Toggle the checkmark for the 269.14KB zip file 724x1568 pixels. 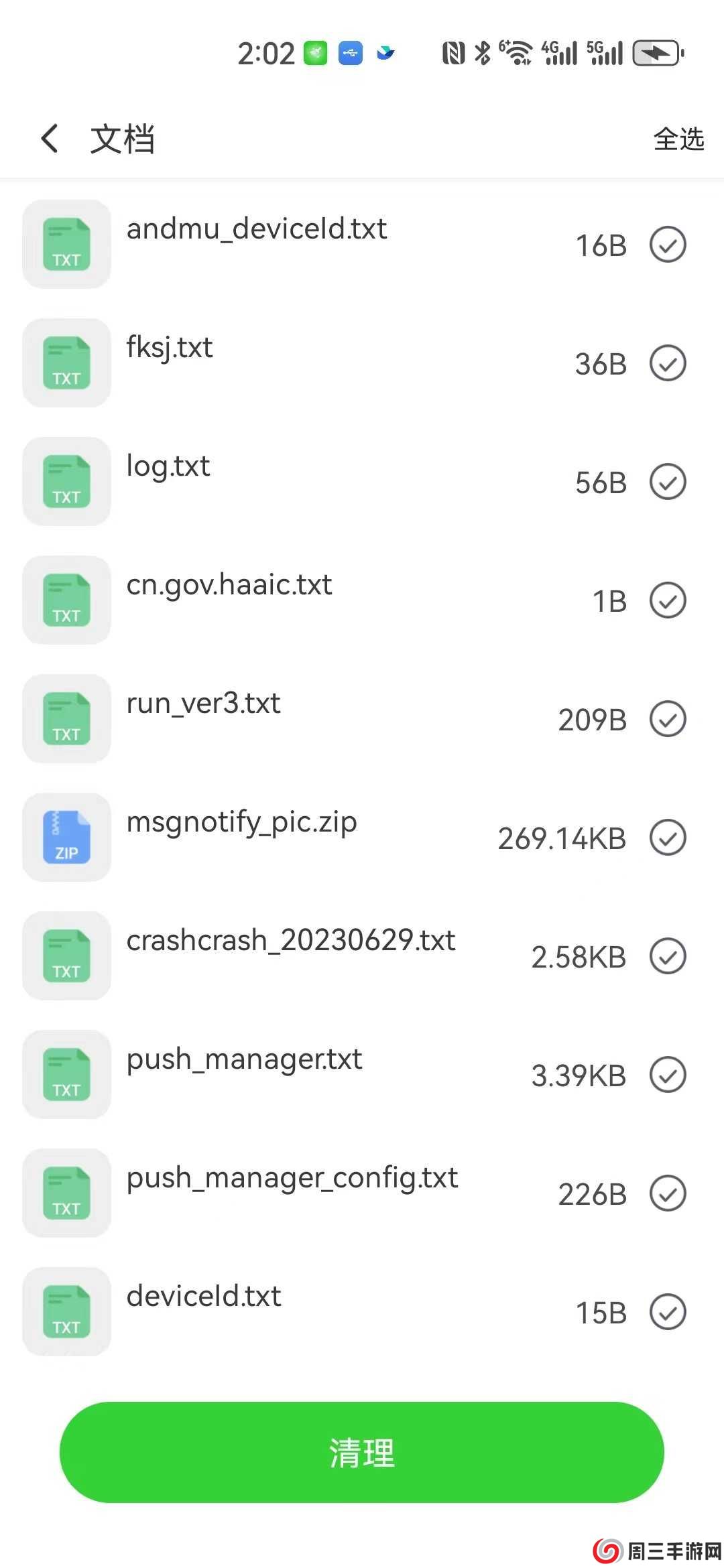coord(668,837)
